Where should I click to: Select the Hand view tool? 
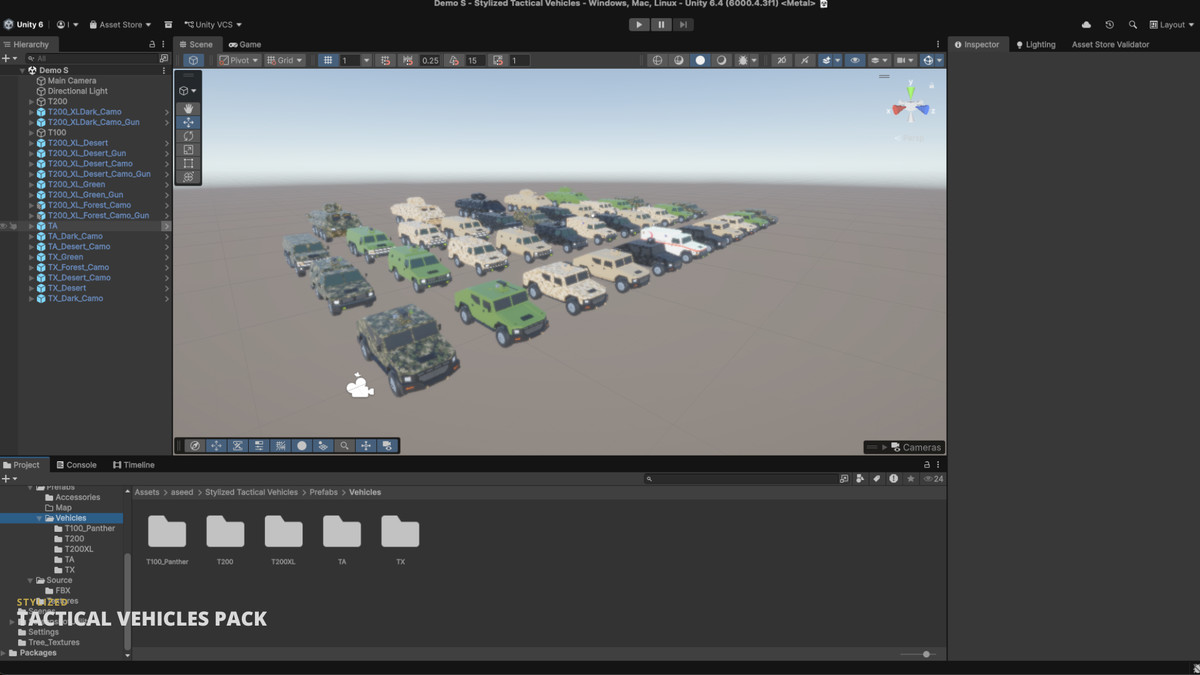[188, 108]
